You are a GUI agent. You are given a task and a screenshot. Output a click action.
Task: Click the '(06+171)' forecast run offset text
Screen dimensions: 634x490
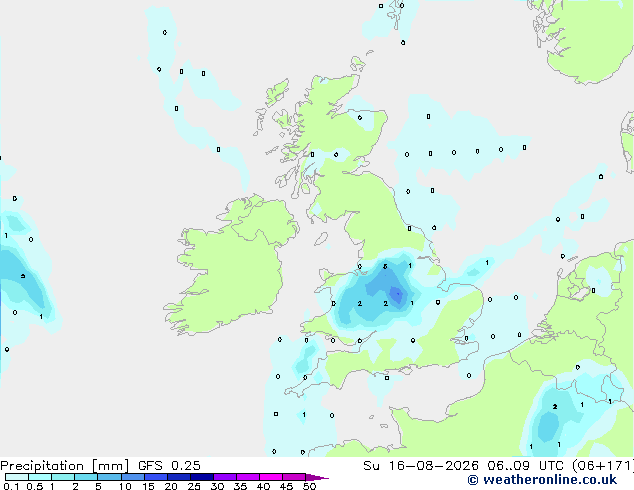click(602, 466)
